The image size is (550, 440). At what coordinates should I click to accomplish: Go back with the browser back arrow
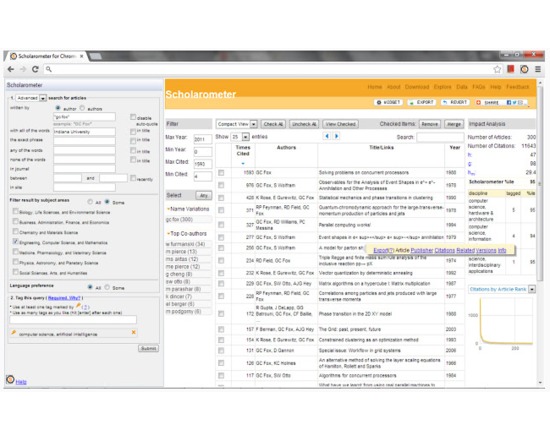coord(11,69)
